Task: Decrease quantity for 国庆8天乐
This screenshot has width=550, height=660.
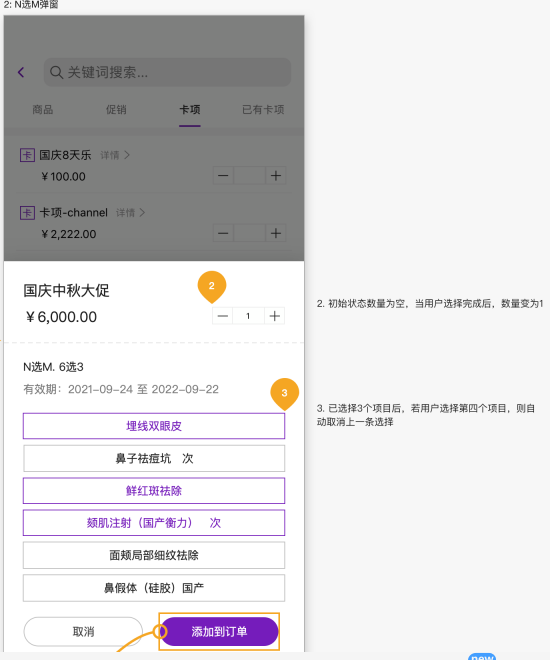Action: [x=223, y=176]
